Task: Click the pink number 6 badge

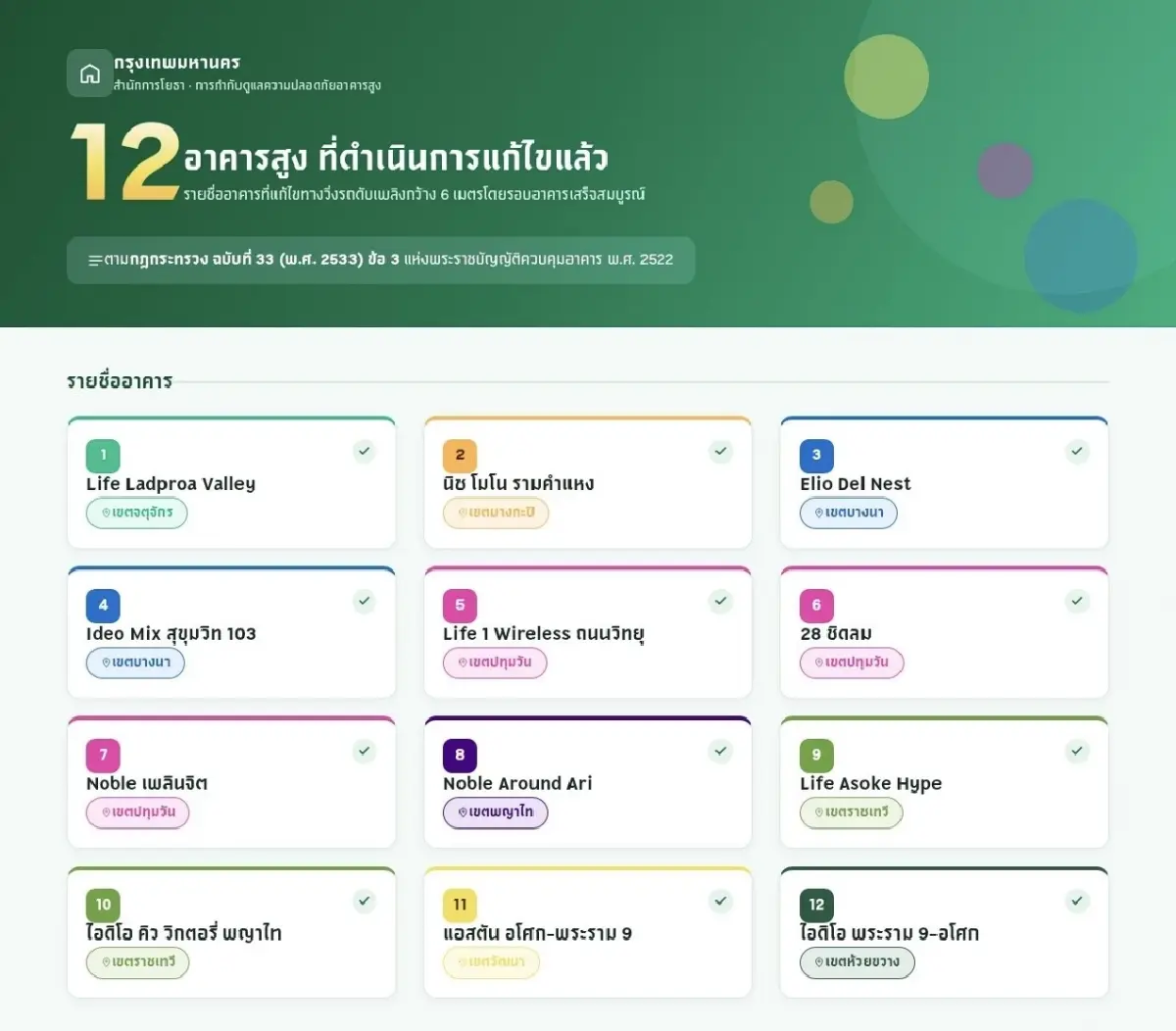Action: (816, 605)
